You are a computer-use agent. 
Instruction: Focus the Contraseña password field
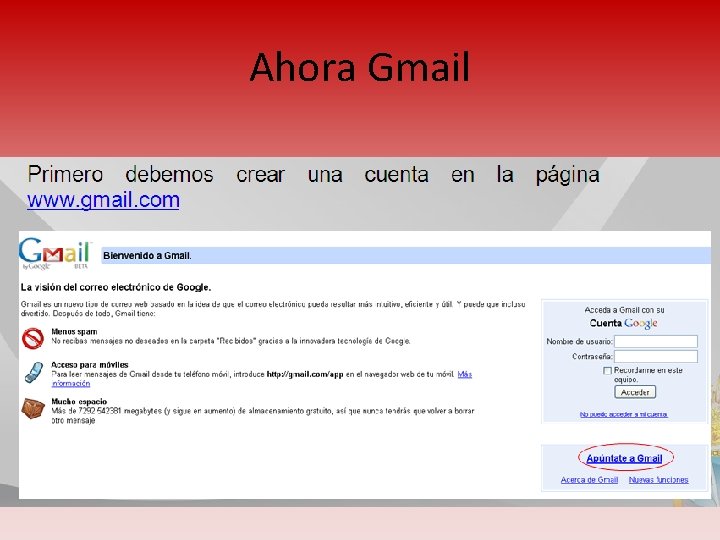coord(656,356)
